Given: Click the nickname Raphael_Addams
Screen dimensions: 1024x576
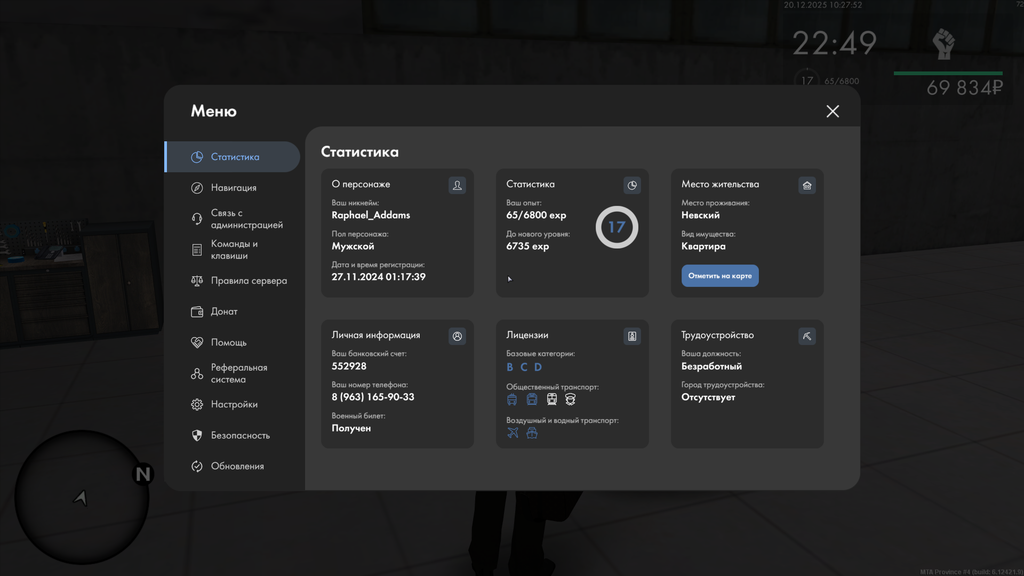Looking at the screenshot, I should coord(371,215).
